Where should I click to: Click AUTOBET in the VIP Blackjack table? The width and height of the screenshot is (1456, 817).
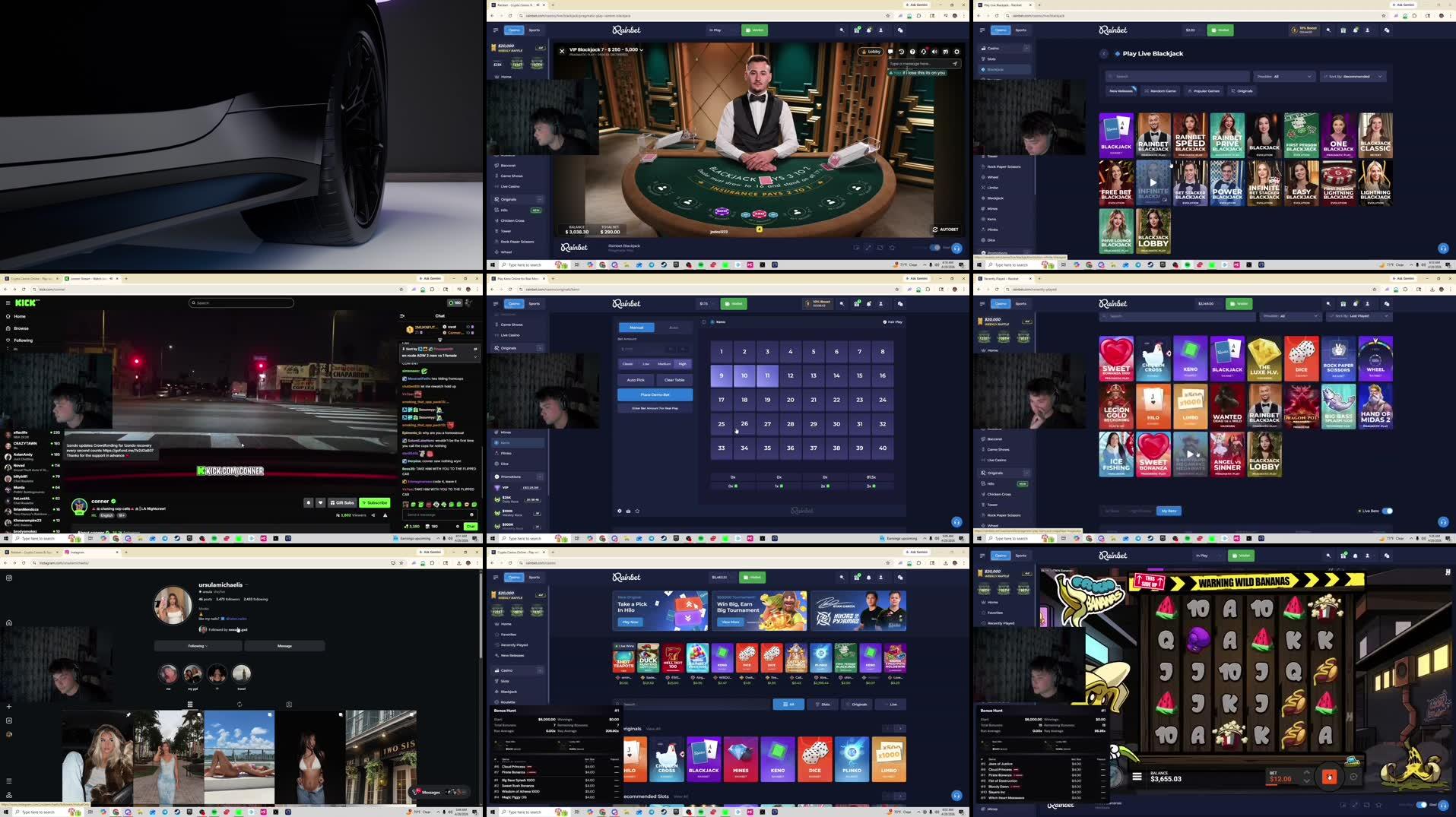945,229
